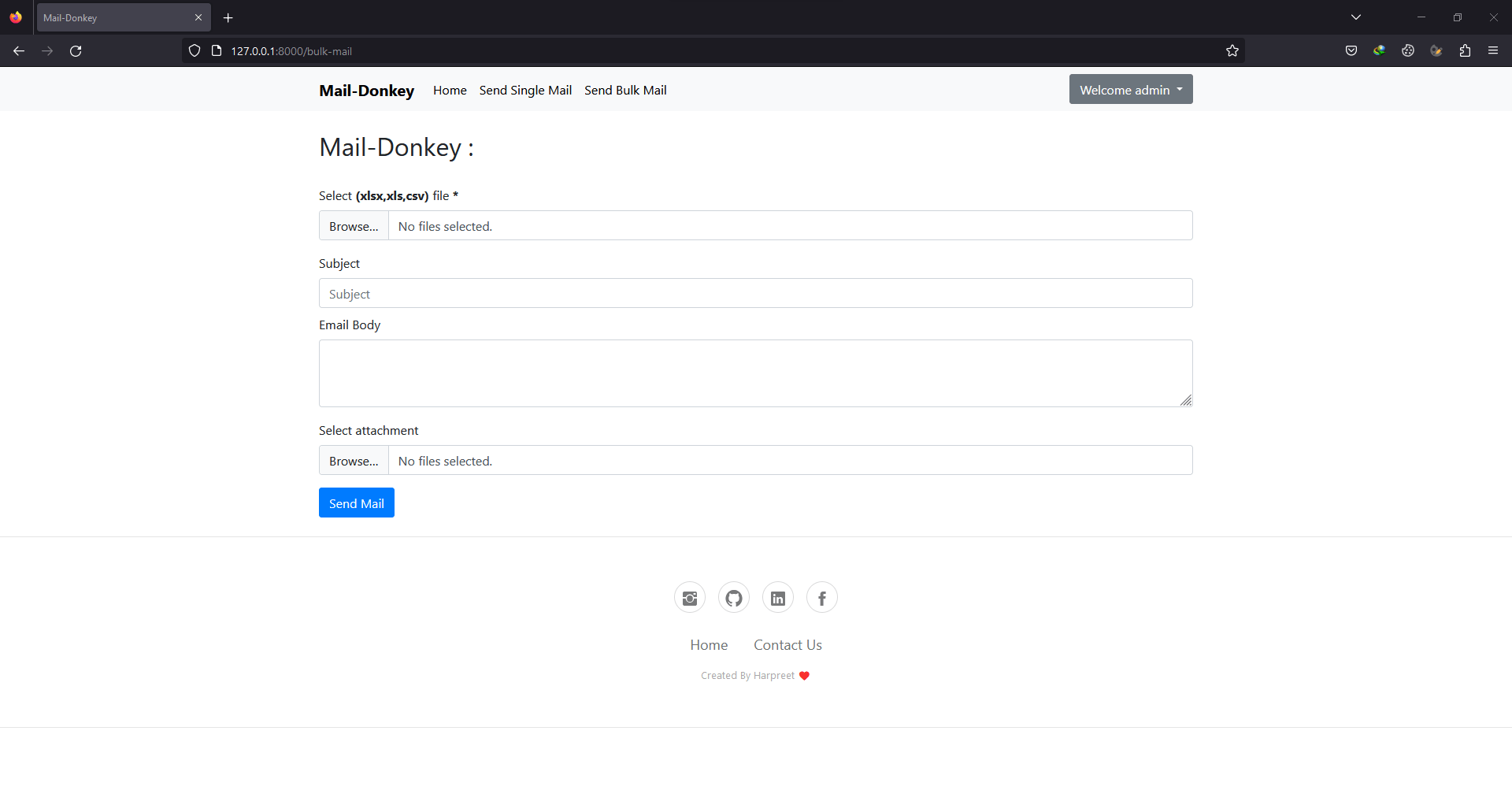Open the Contact Us link
Screen dimensions: 1512x805
[787, 644]
